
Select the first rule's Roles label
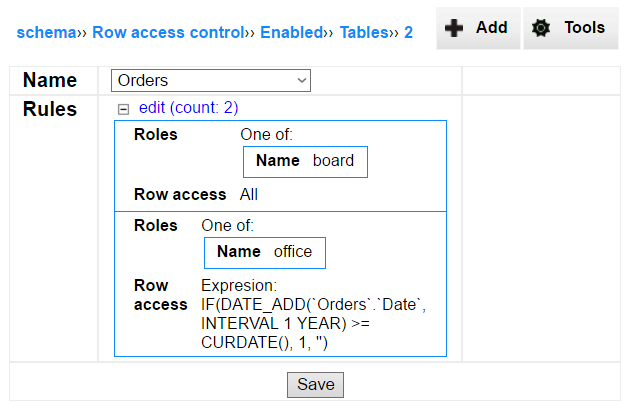point(156,134)
